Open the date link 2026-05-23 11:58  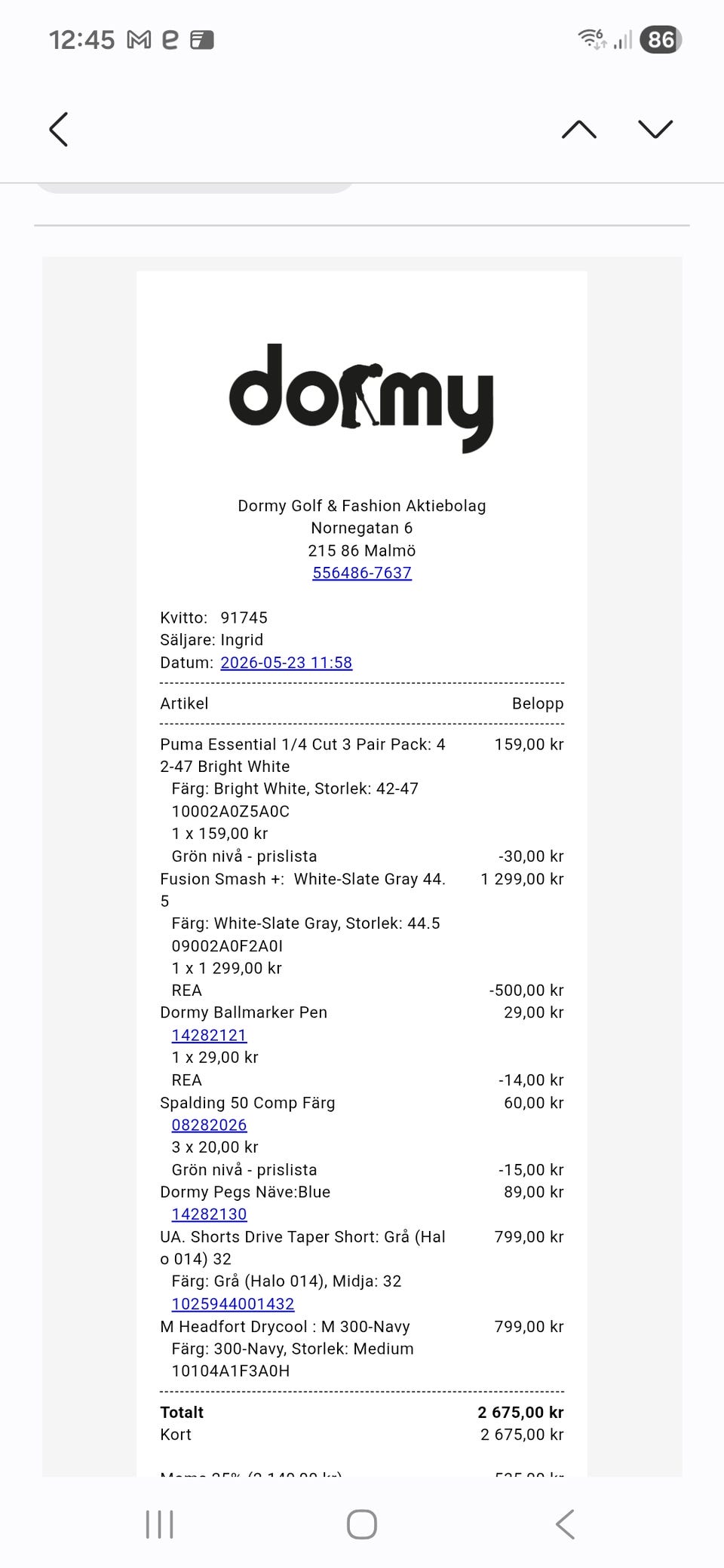point(287,663)
